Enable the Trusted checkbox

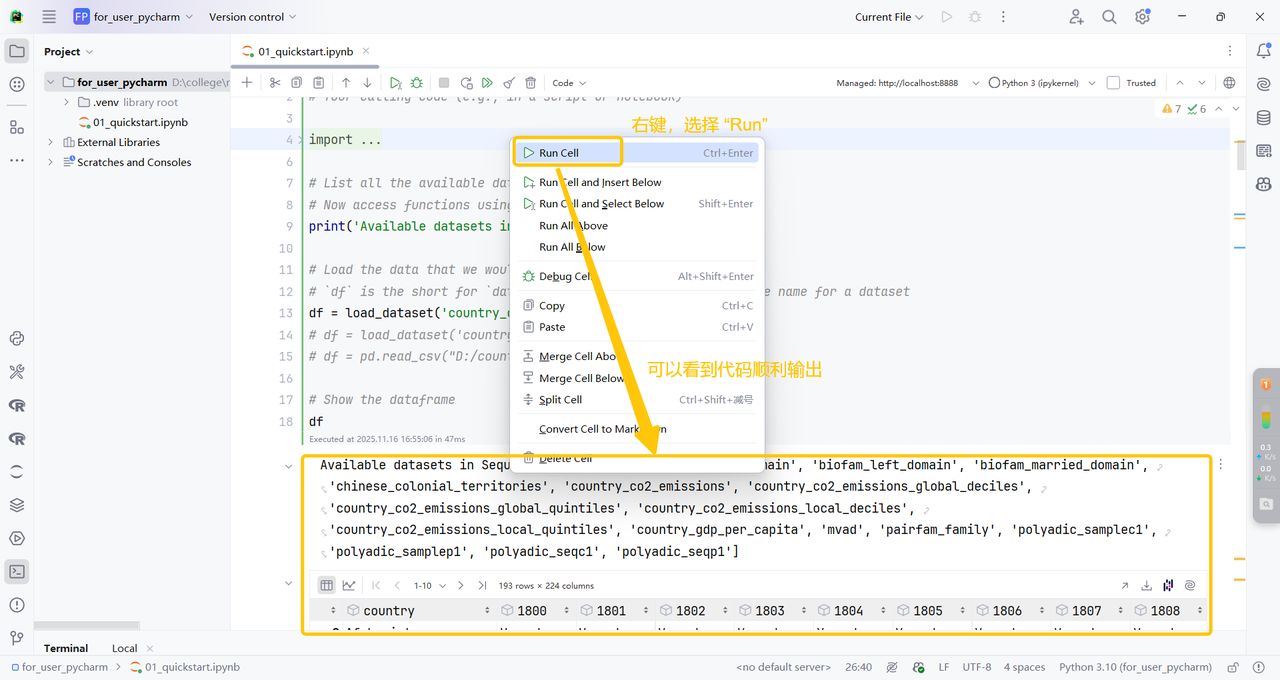(x=1113, y=83)
